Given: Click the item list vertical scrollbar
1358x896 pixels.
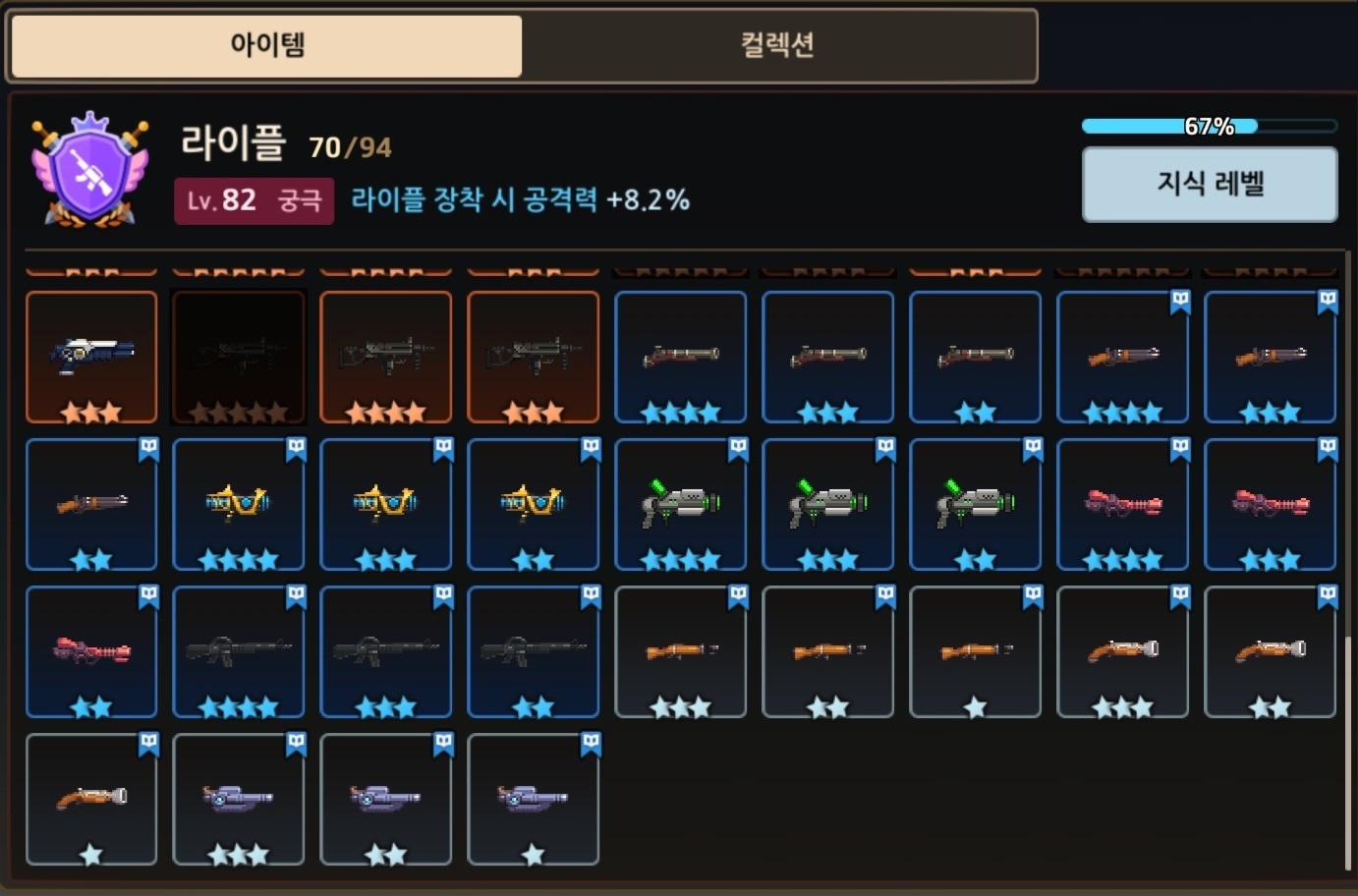Looking at the screenshot, I should click(x=1347, y=754).
